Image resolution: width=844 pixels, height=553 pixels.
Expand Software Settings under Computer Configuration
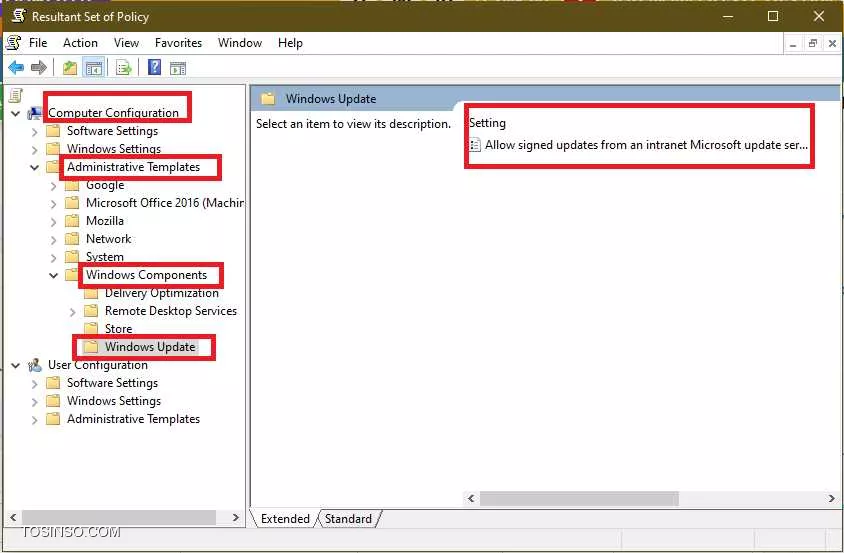[x=34, y=131]
